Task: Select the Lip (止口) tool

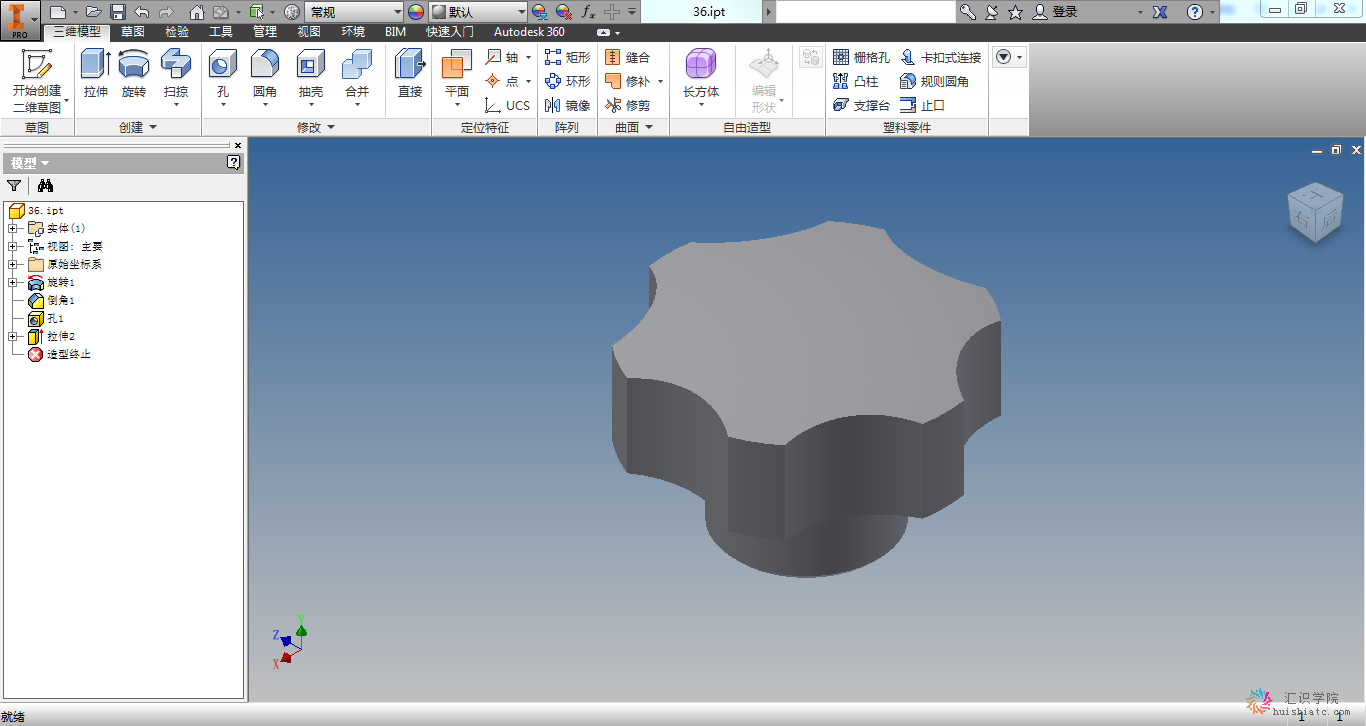Action: (x=922, y=105)
